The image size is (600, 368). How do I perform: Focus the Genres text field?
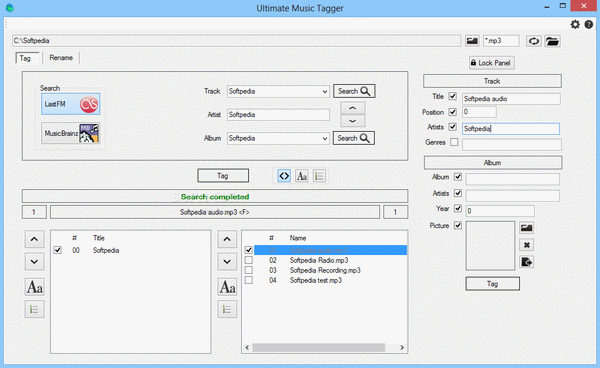point(512,145)
